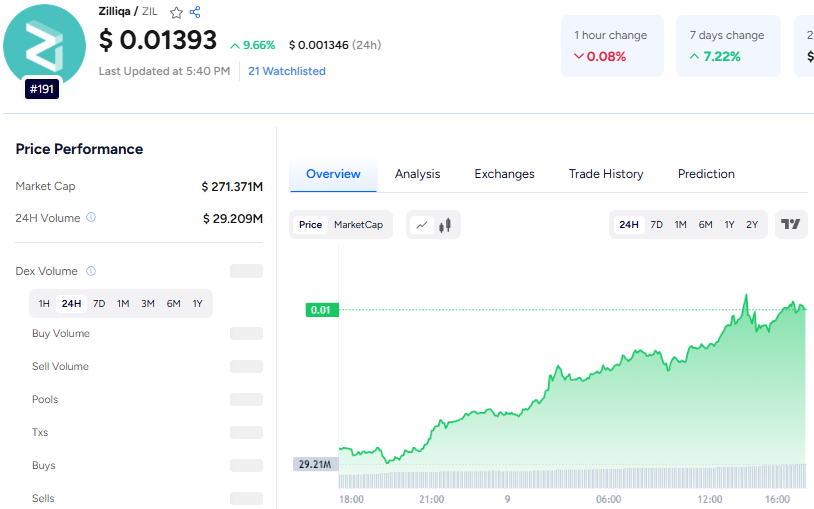The image size is (814, 509).
Task: Choose 24H Dex Volume period
Action: click(x=71, y=303)
